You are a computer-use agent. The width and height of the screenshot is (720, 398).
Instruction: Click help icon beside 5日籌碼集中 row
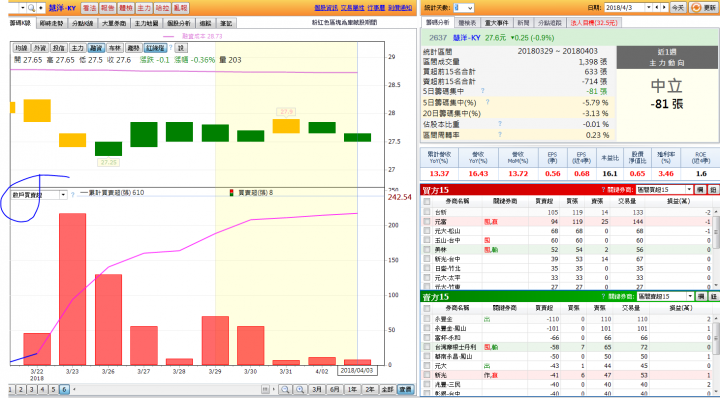coord(483,91)
